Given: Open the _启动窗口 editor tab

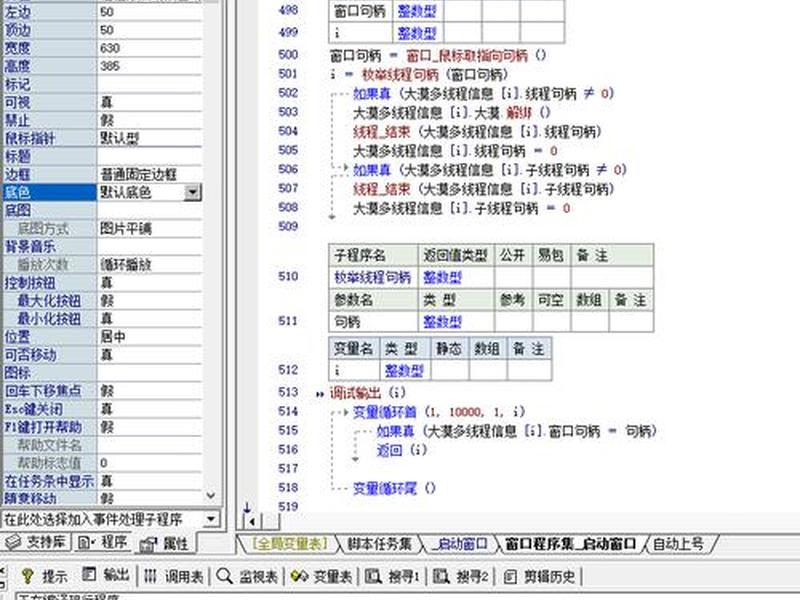Looking at the screenshot, I should (459, 543).
